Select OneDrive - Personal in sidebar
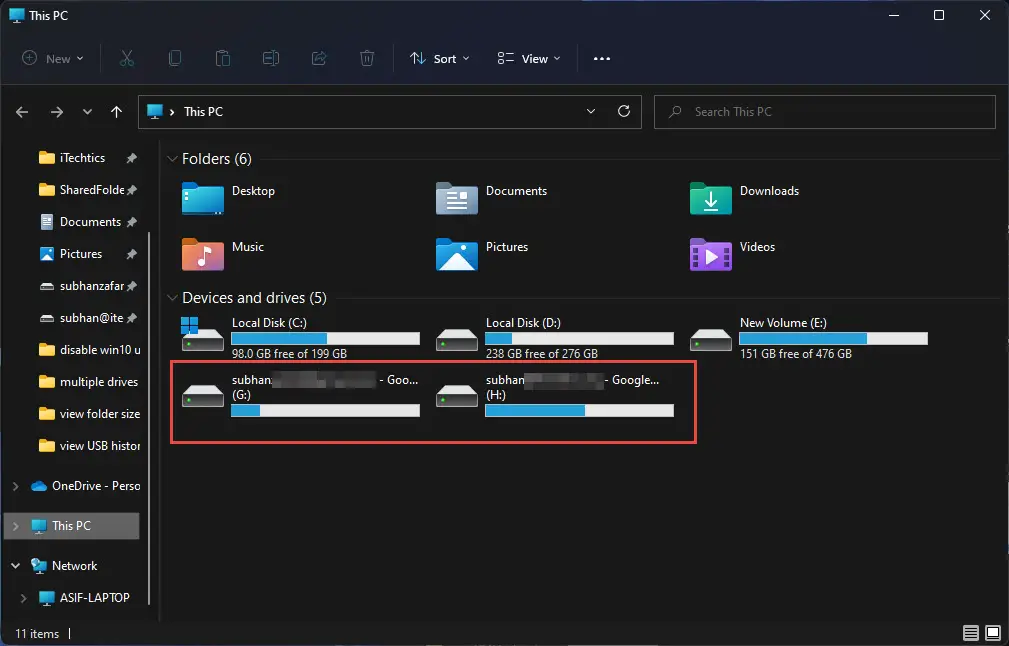1009x646 pixels. [86, 486]
